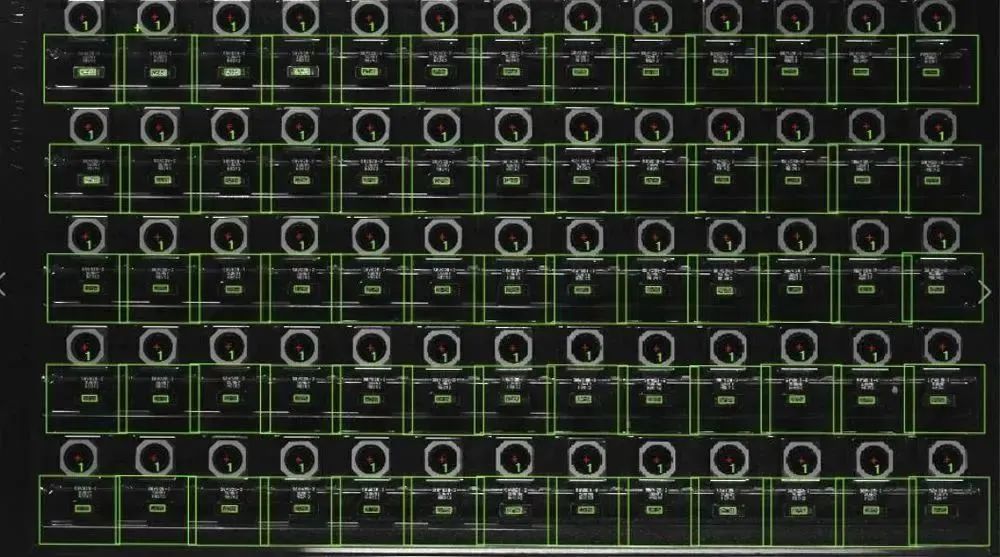Select the last green inspection box in third row
The height and width of the screenshot is (557, 1000).
click(942, 288)
